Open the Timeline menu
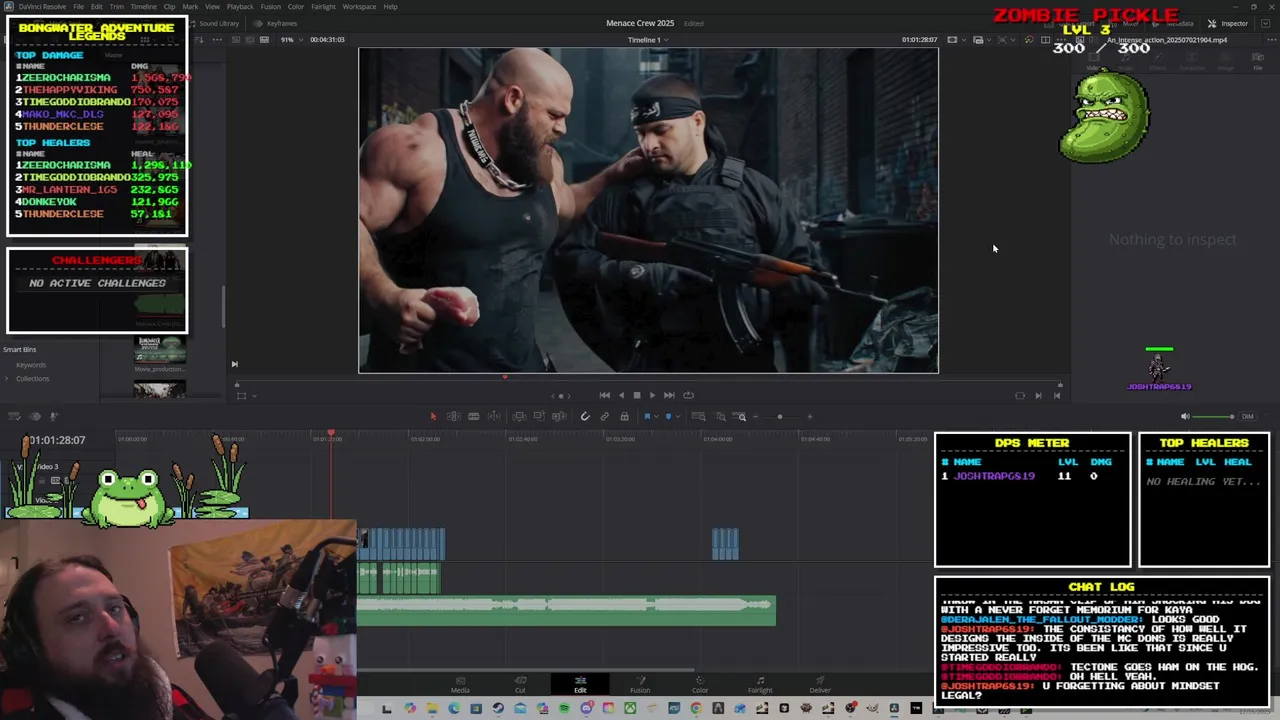The image size is (1280, 720). click(x=144, y=7)
